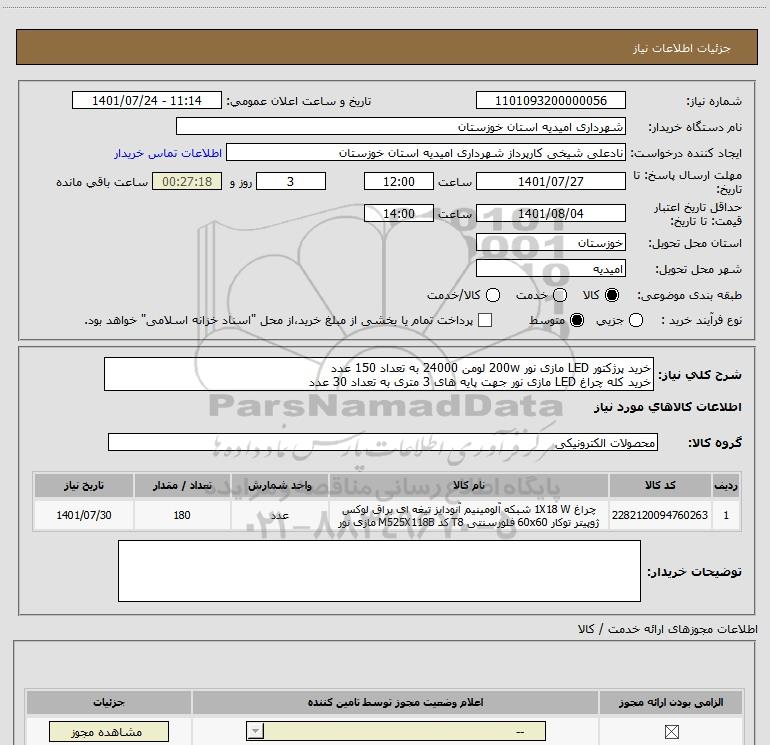Click the countdown timer 00:27:18
Screen dimensions: 770x745
187,181
